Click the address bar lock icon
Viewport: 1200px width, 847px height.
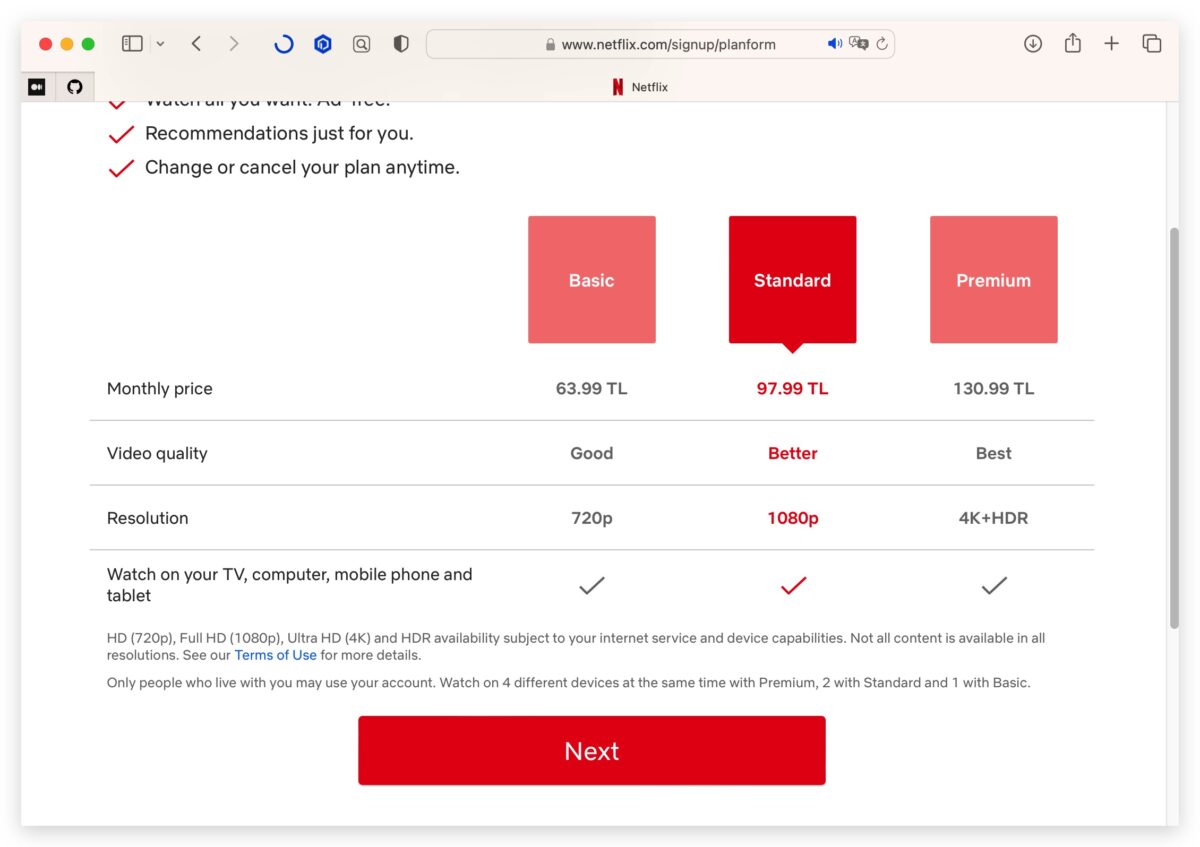click(550, 44)
